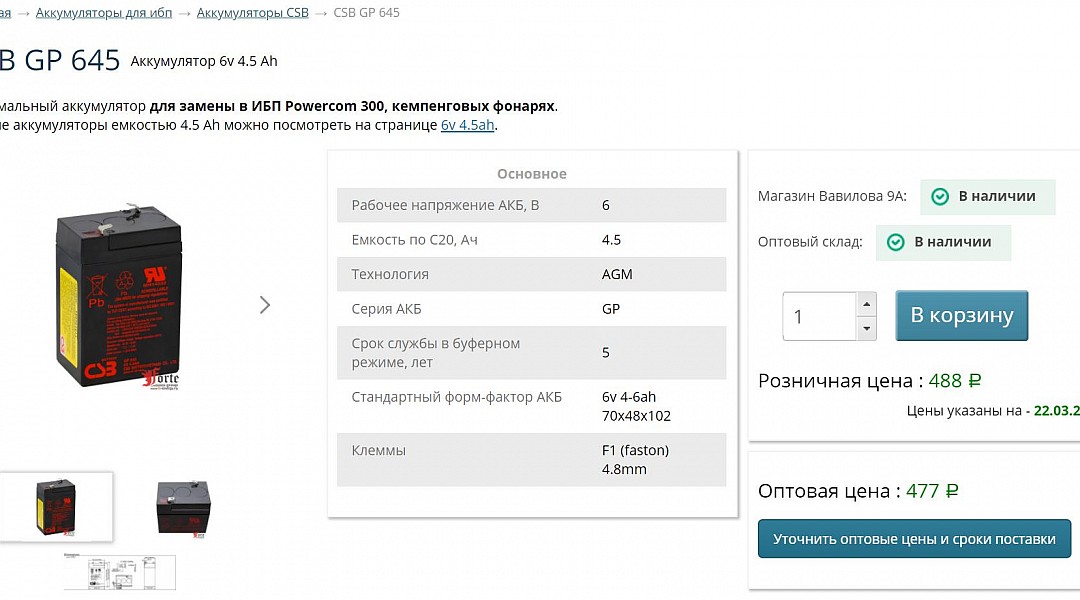1080x600 pixels.
Task: Select the first battery thumbnail
Action: pos(56,506)
